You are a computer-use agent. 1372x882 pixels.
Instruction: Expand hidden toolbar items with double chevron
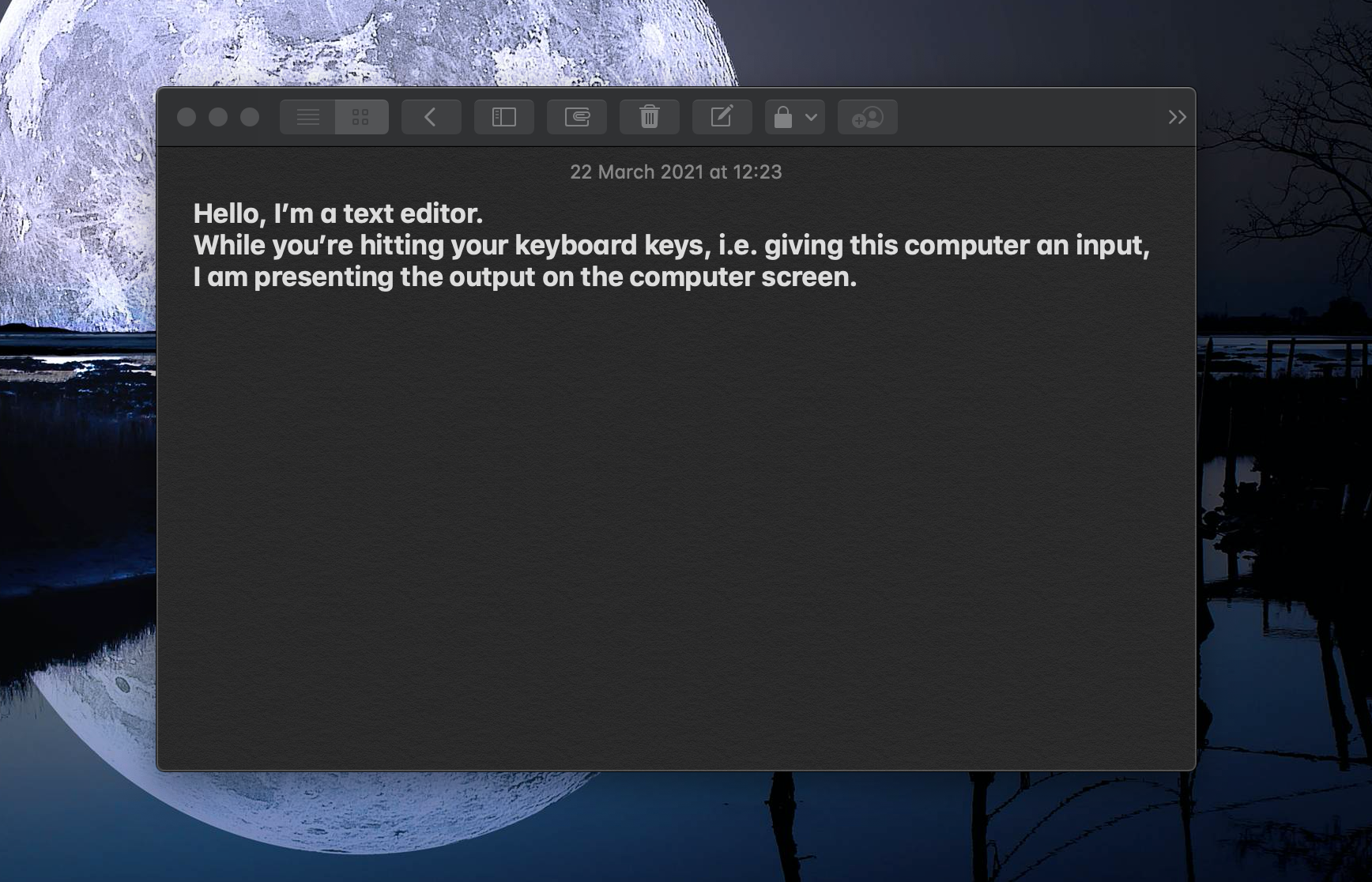pyautogui.click(x=1177, y=117)
